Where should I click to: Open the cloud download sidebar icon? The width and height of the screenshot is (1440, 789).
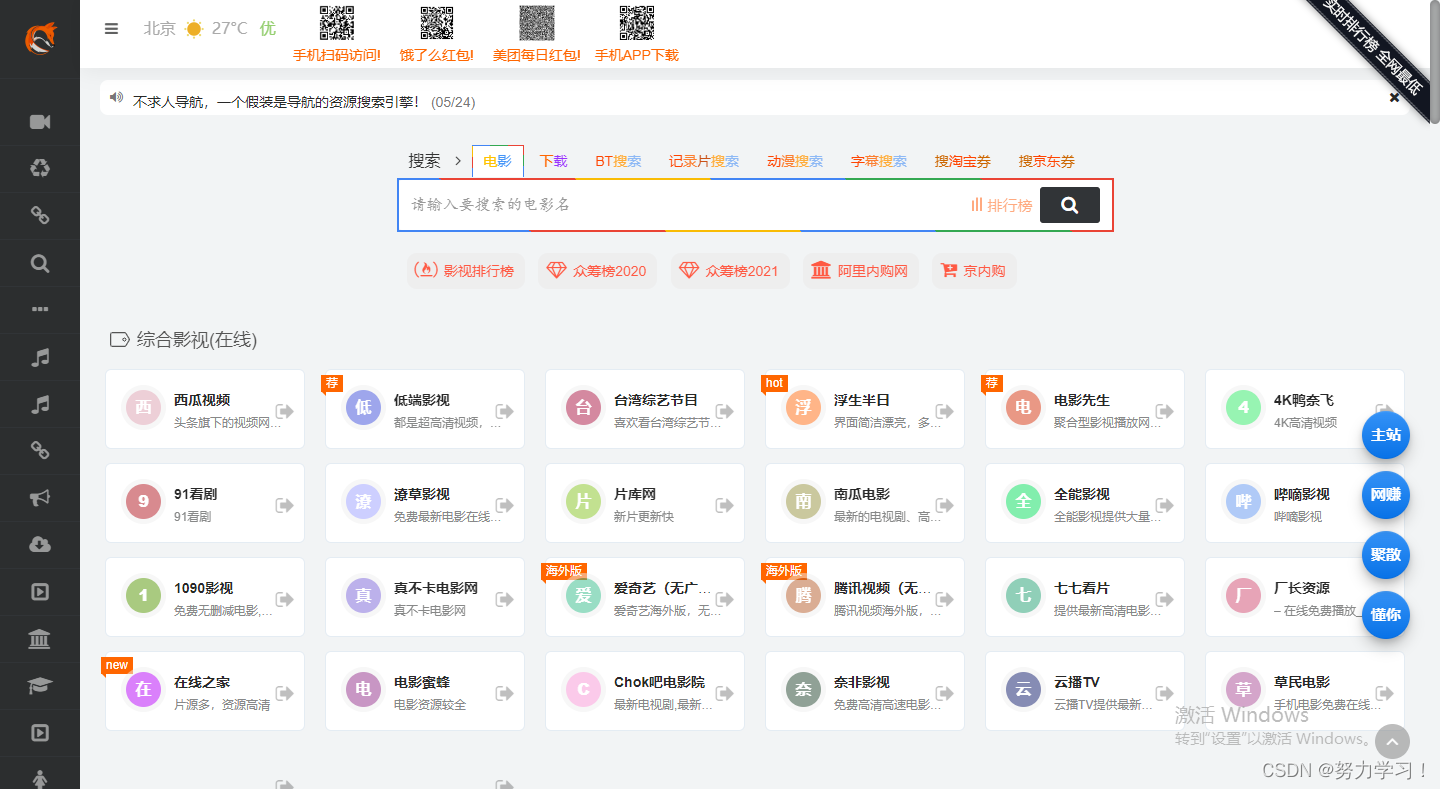click(x=40, y=545)
